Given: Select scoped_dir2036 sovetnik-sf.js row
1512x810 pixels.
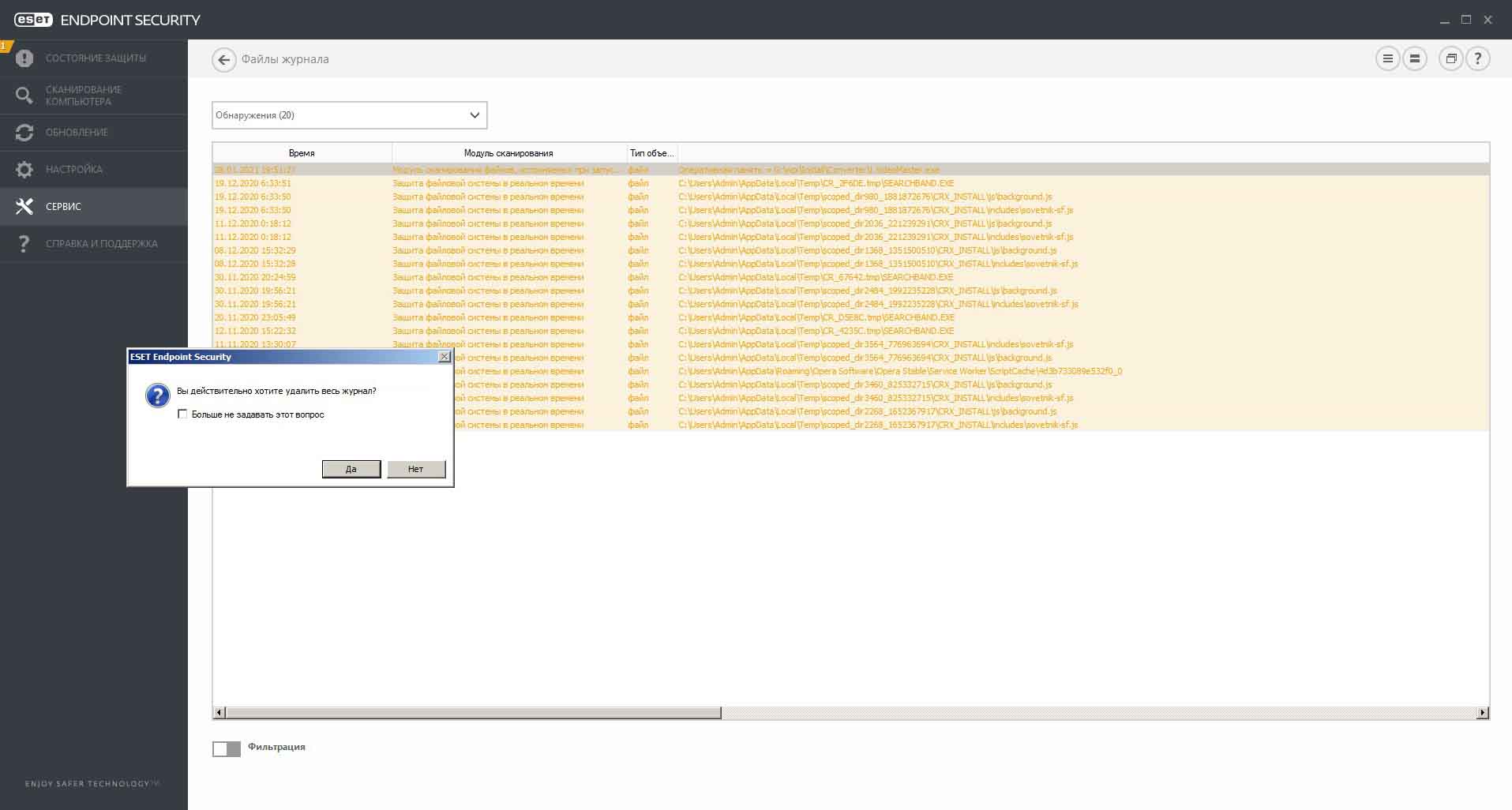Looking at the screenshot, I should coord(850,237).
